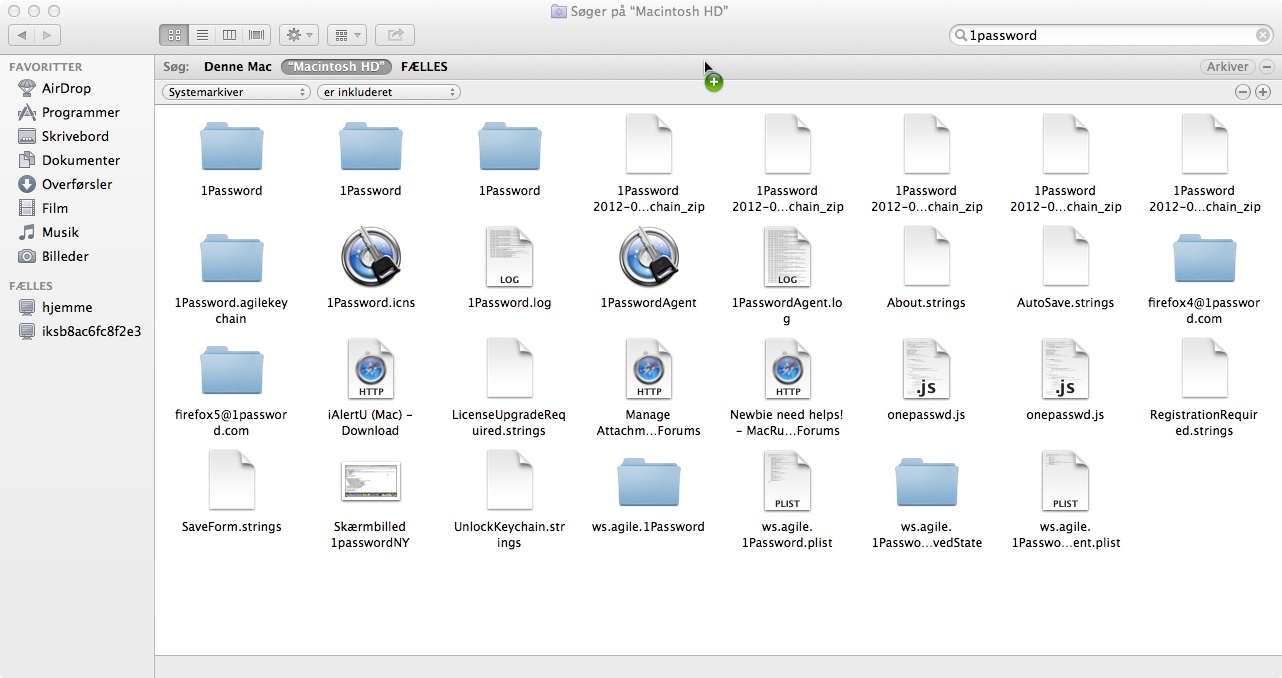Open the Systemarkiver criteria dropdown
The width and height of the screenshot is (1282, 678).
coord(236,92)
